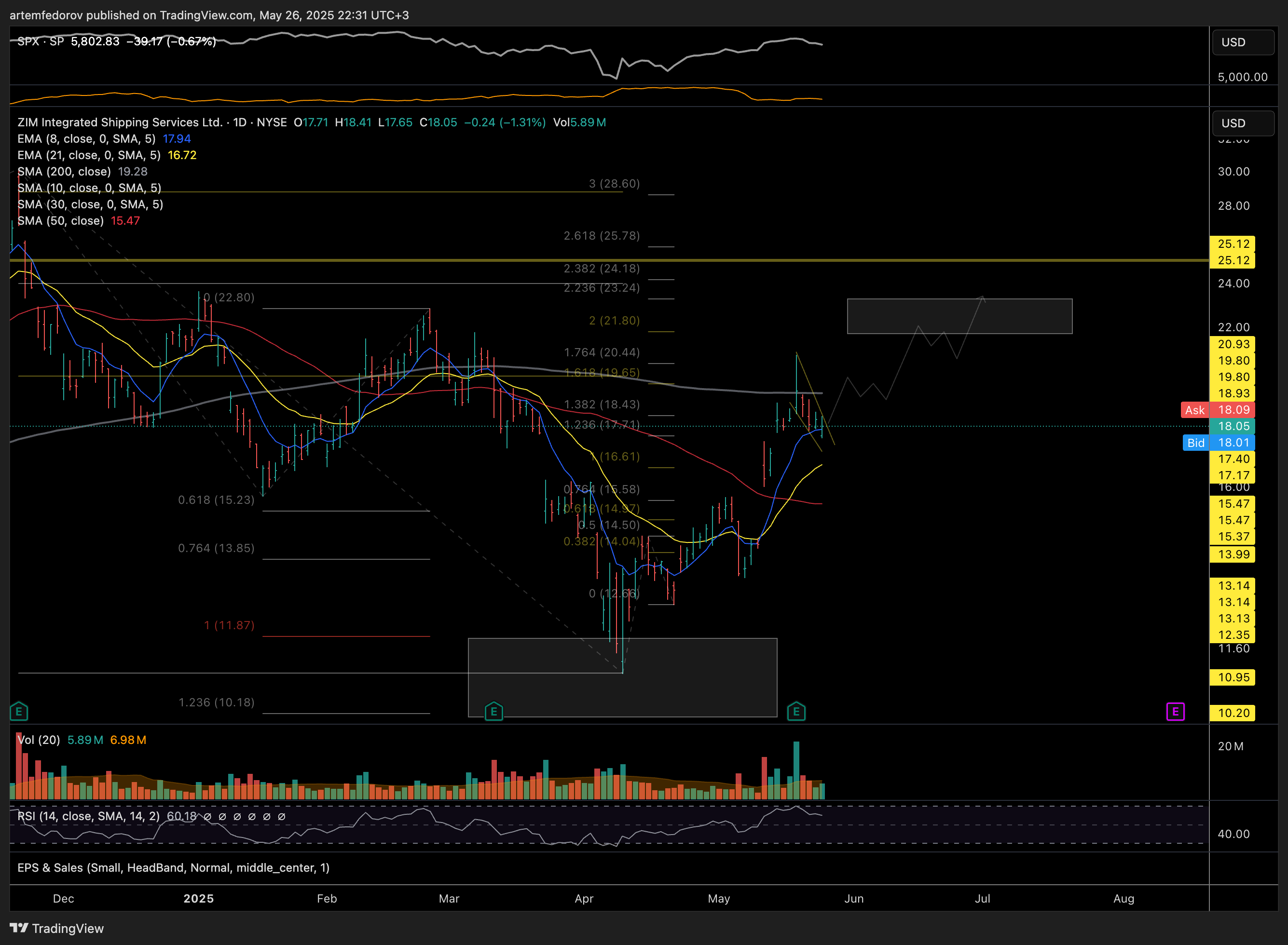Select the EMA (21, close, 0, SMA, 5) legend

89,156
